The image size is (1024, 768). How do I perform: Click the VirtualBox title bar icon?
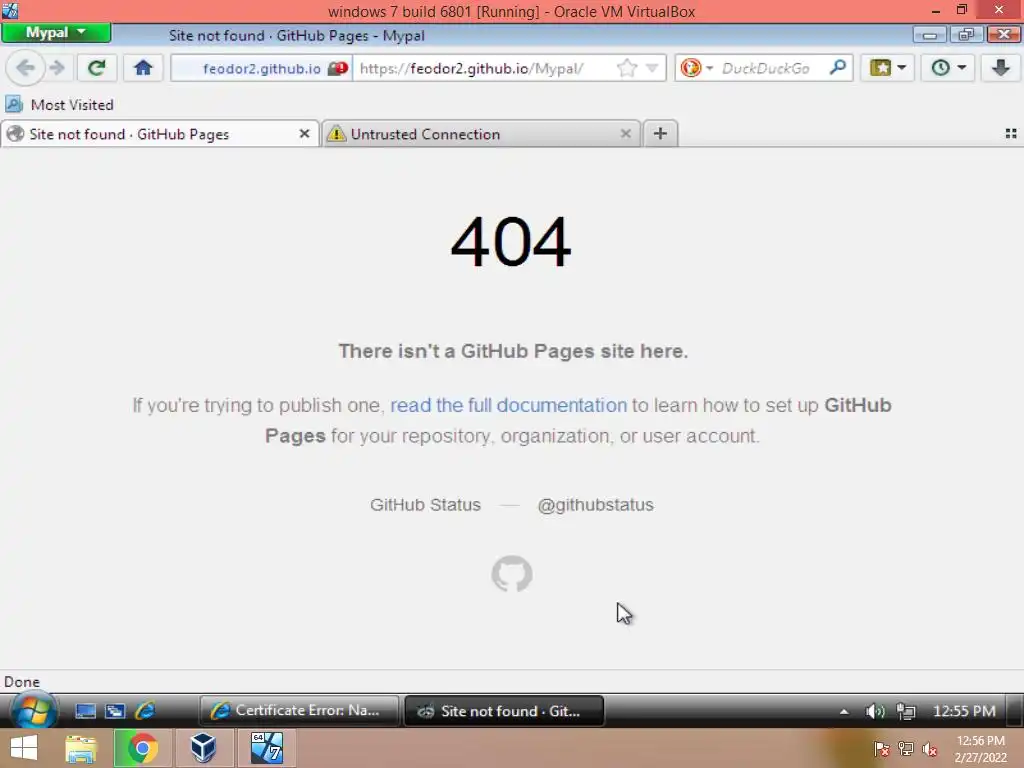tap(10, 10)
